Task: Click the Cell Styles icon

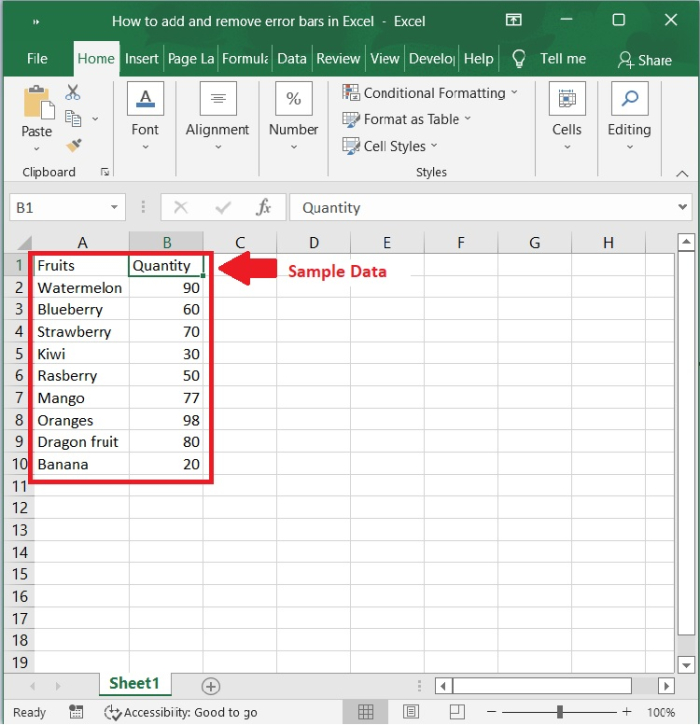Action: (351, 146)
